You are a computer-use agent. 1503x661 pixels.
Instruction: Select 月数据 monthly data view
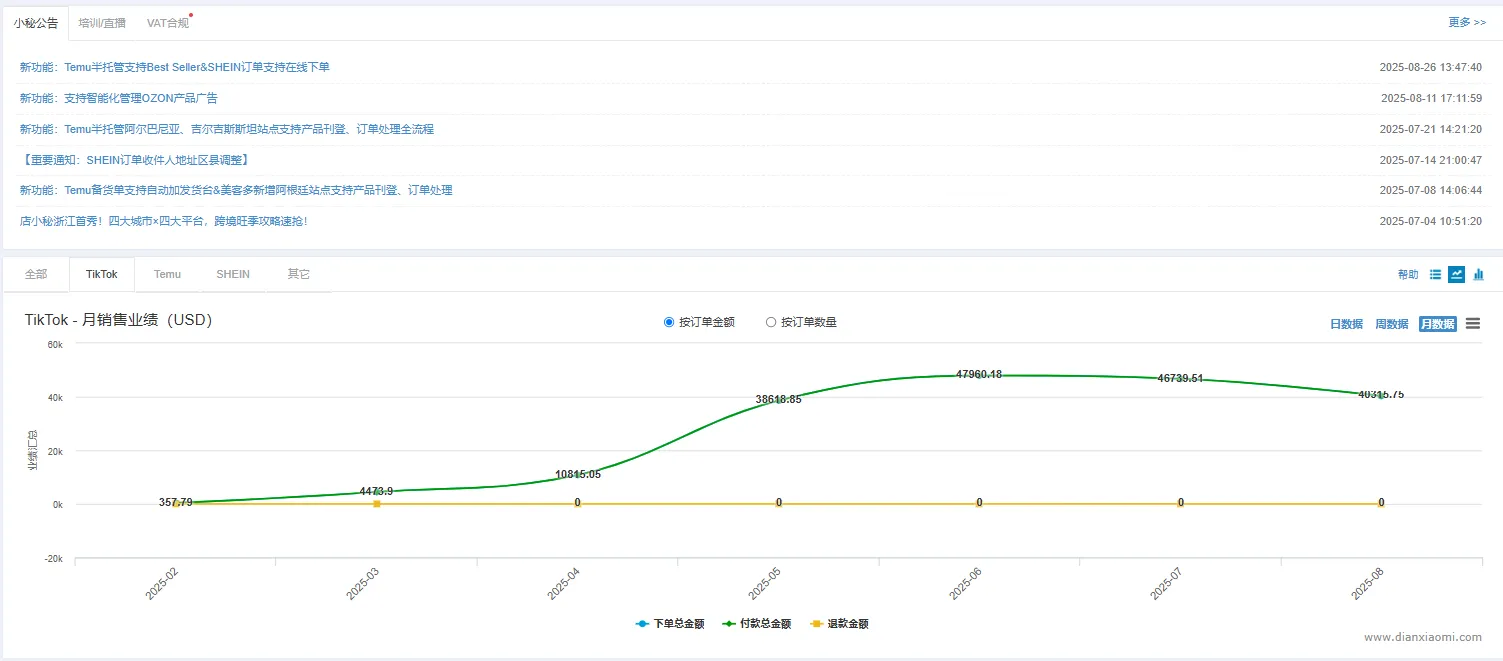tap(1437, 324)
